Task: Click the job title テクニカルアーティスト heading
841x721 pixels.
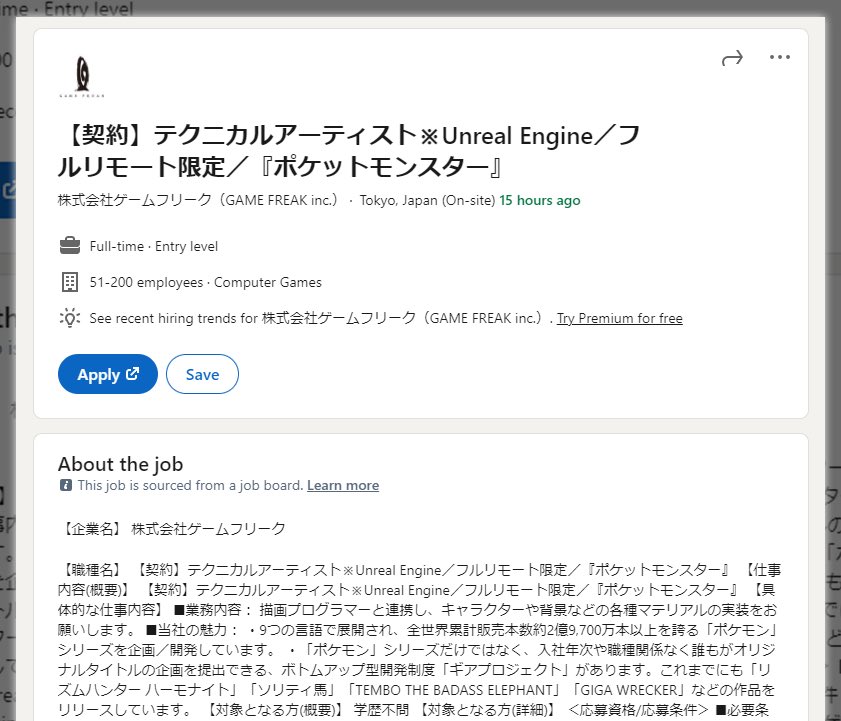Action: click(x=349, y=151)
